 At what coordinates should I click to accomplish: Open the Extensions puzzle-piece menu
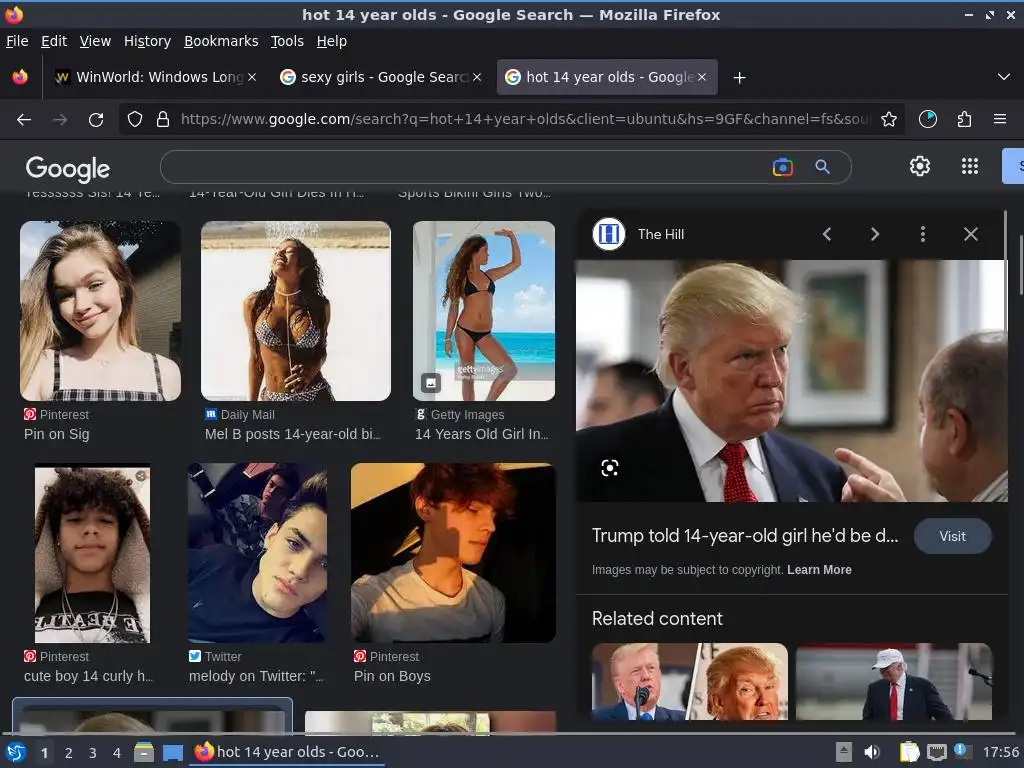pyautogui.click(x=964, y=119)
